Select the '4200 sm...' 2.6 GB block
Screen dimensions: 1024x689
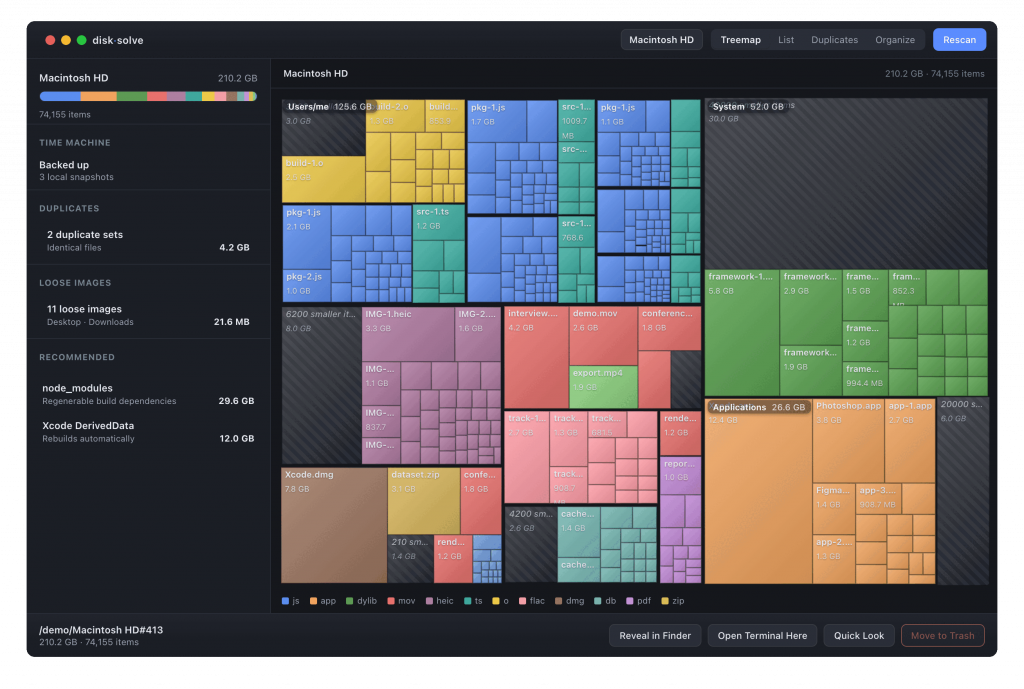[531, 545]
